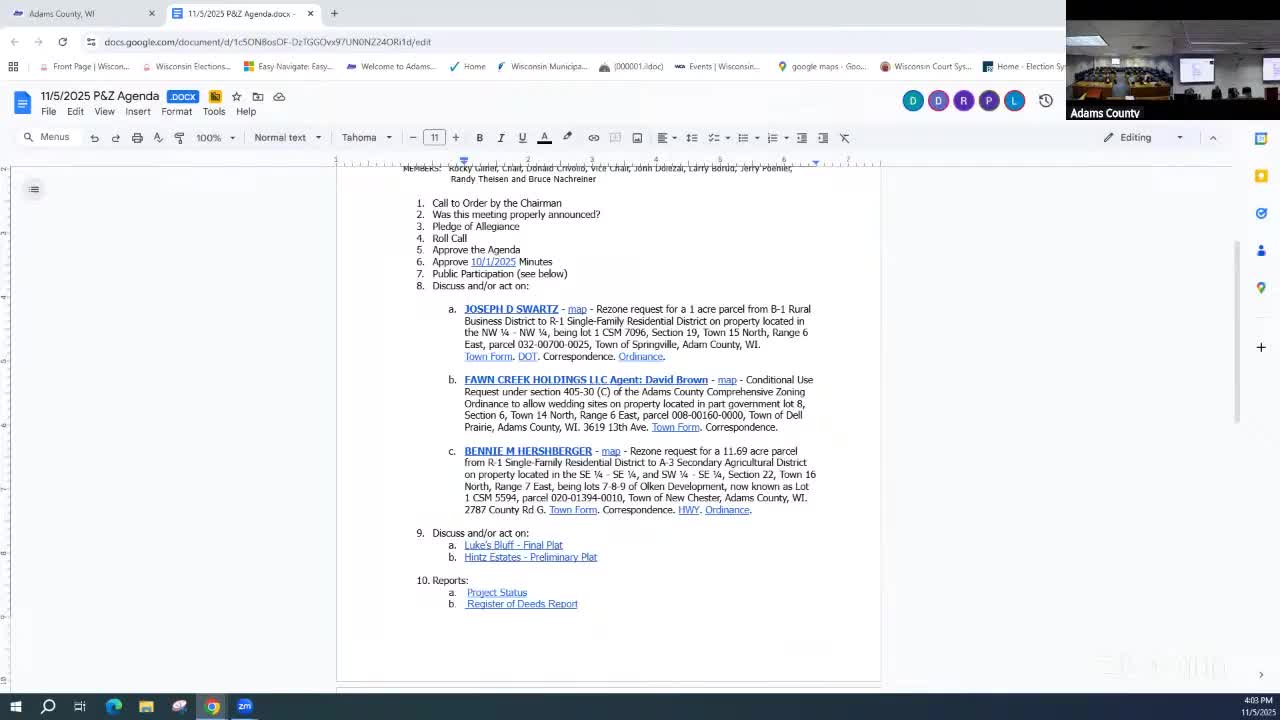1280x720 pixels.
Task: Expand the Normal text style dropdown
Action: click(287, 138)
